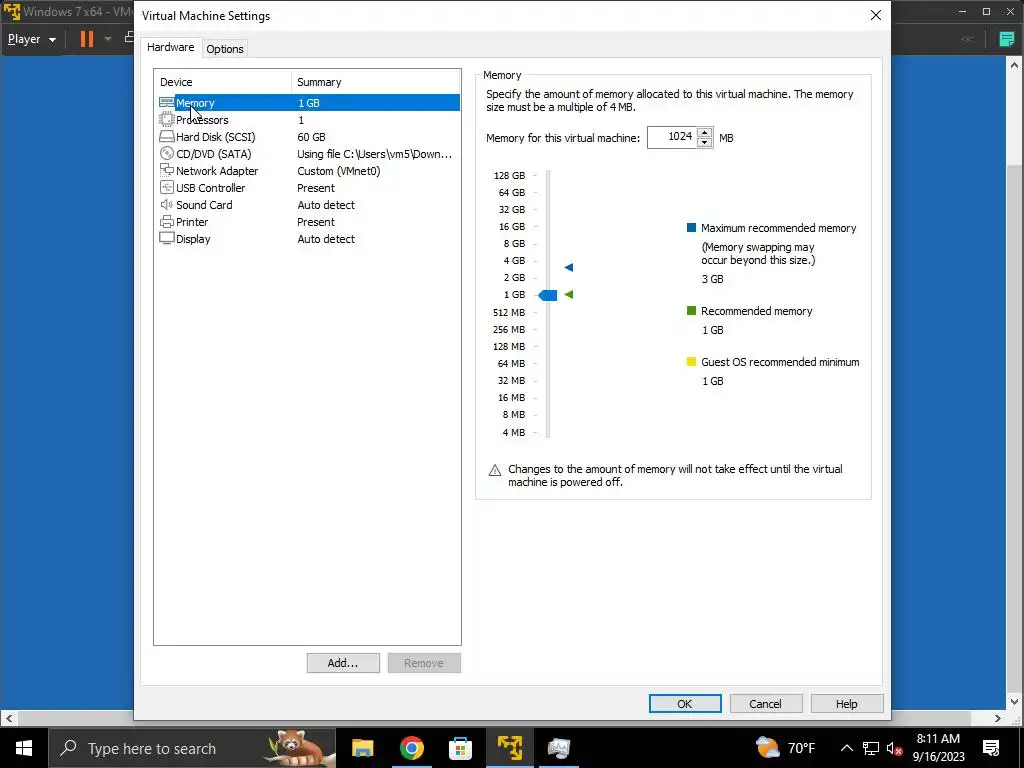This screenshot has width=1024, height=768.
Task: Switch to the Hardware tab
Action: [x=170, y=47]
